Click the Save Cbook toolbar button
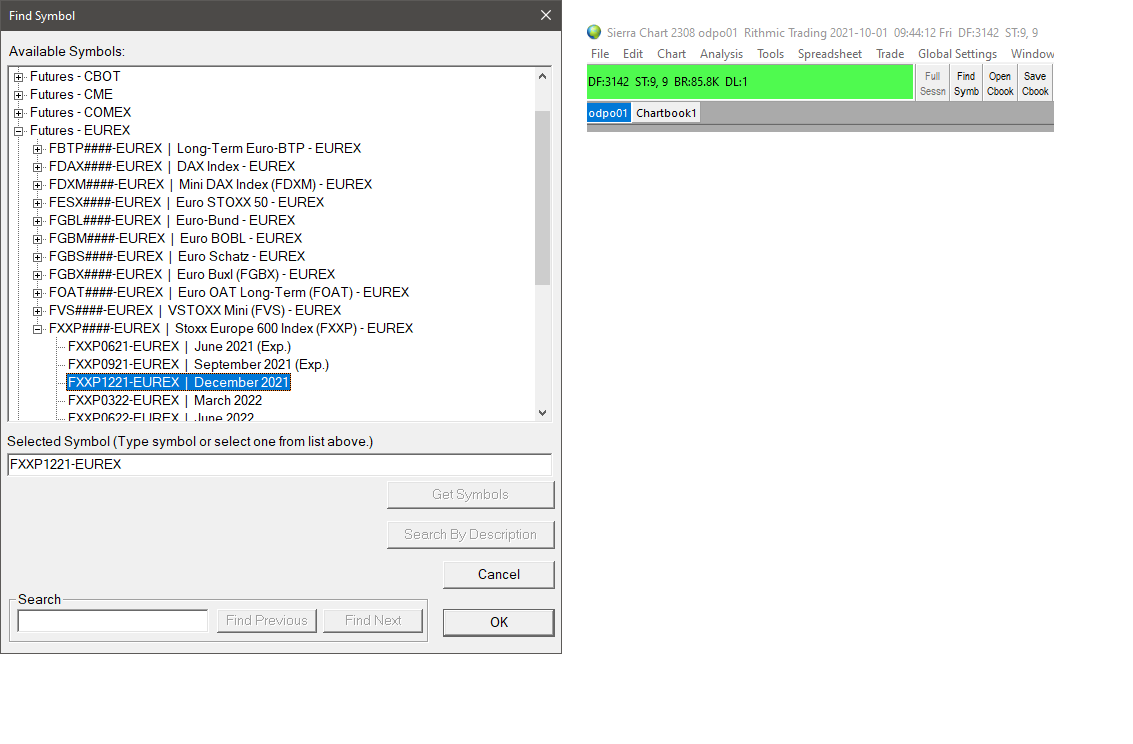This screenshot has height=744, width=1133. pyautogui.click(x=1035, y=83)
